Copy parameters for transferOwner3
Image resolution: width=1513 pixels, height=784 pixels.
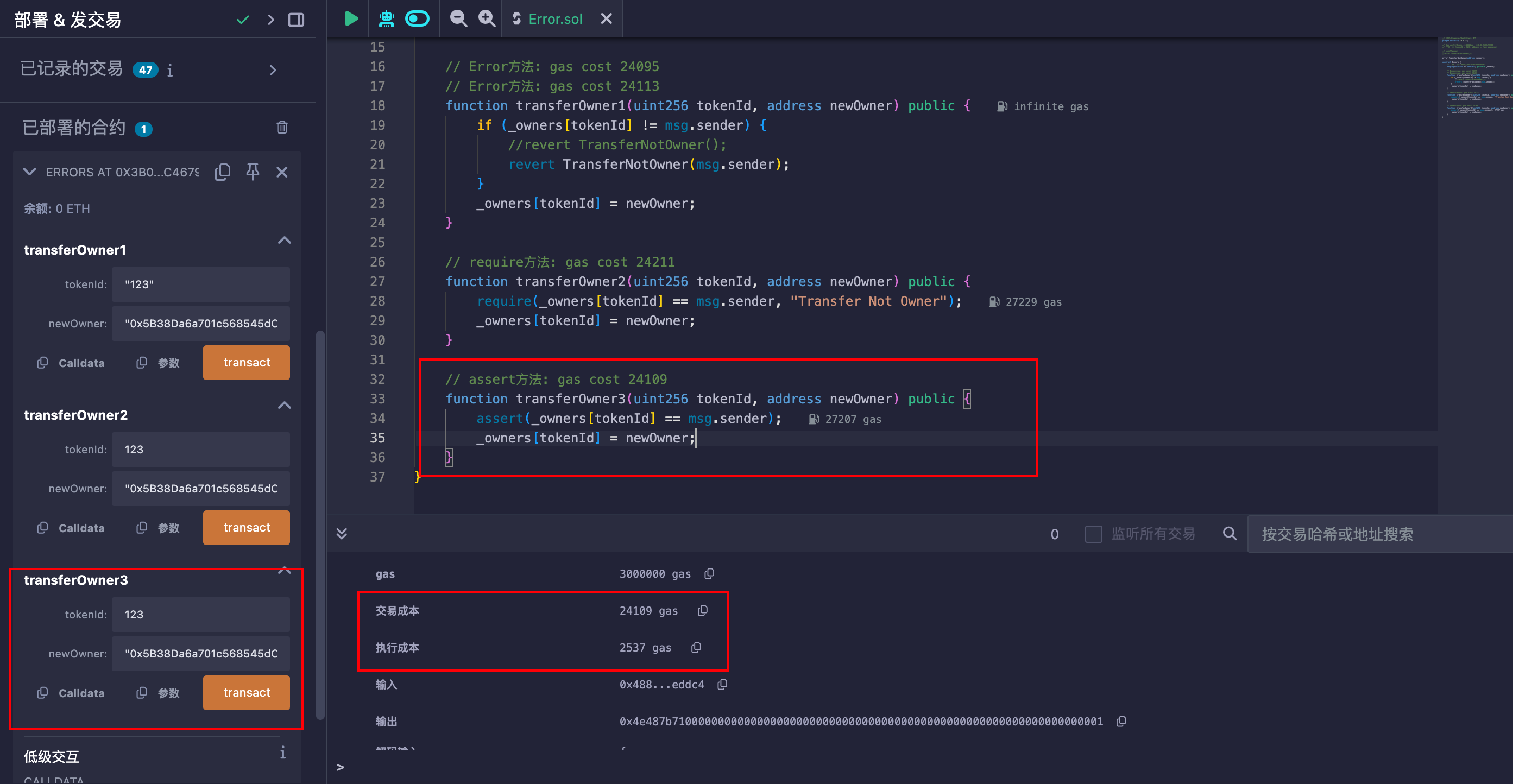(x=157, y=693)
